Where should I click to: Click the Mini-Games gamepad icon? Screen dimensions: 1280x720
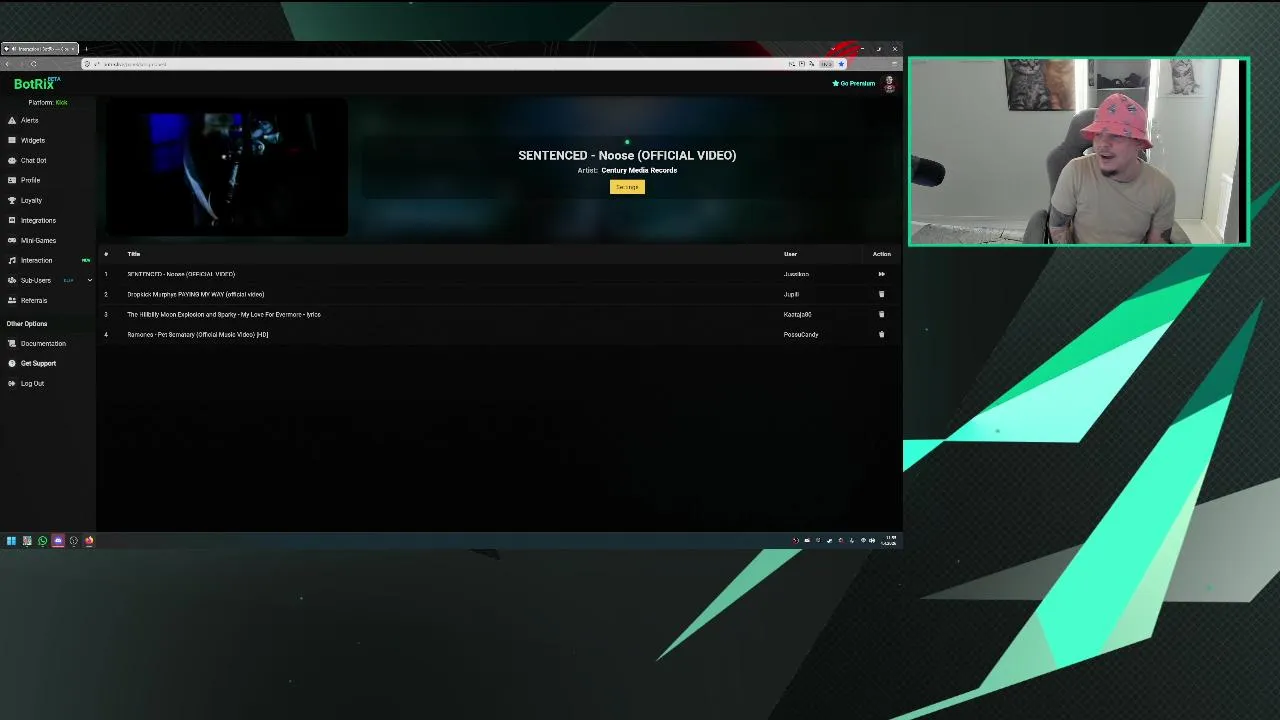tap(12, 240)
